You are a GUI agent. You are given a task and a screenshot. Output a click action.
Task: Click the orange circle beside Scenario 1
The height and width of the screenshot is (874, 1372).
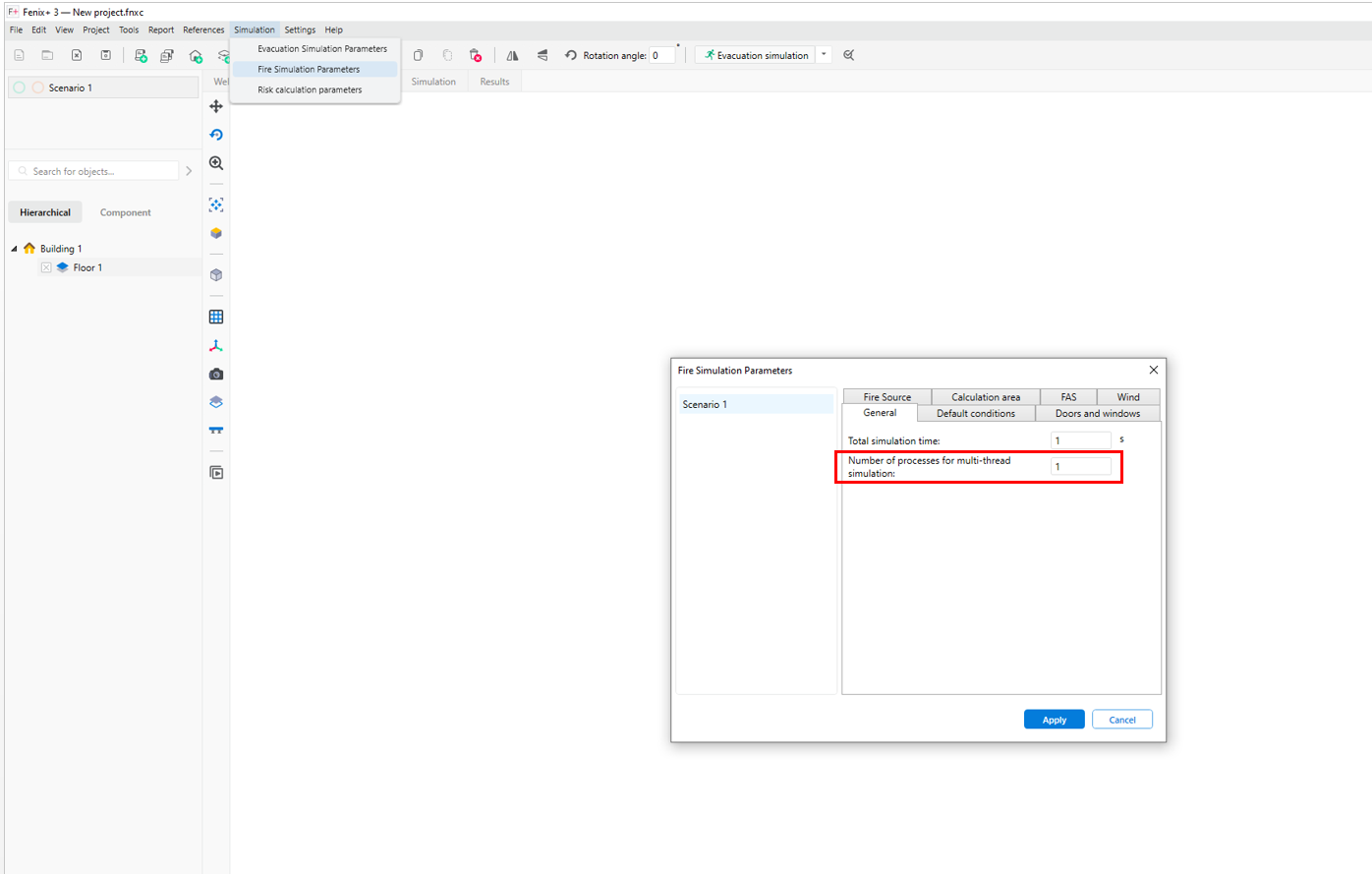(38, 87)
